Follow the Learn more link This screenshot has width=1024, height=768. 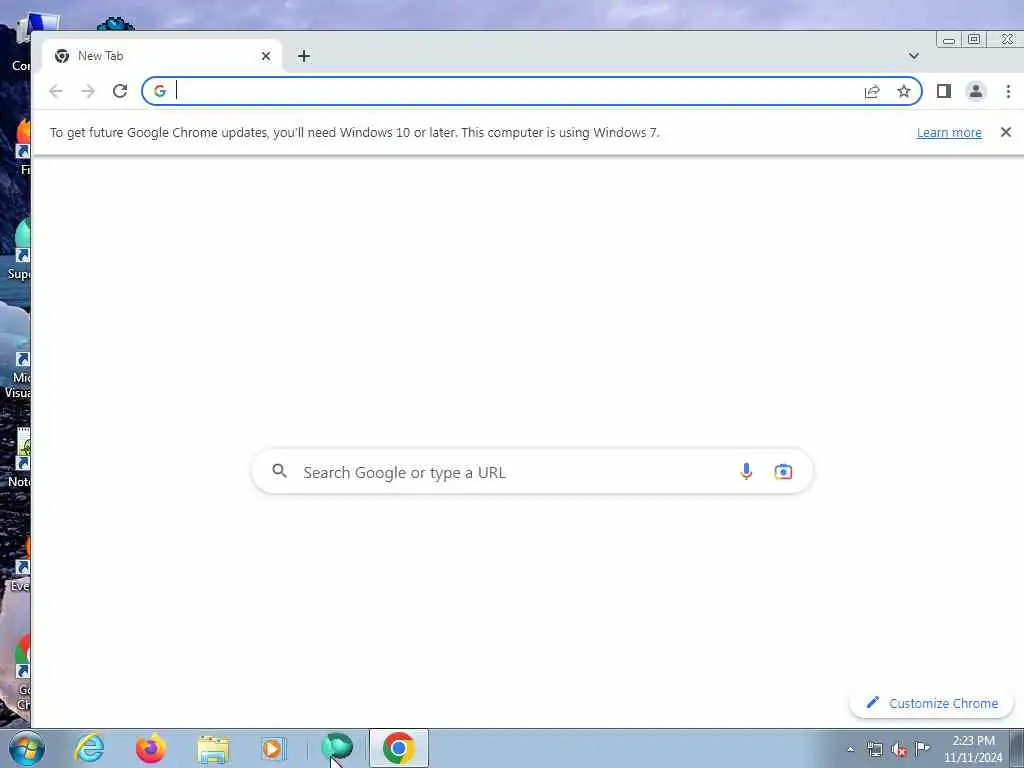(949, 133)
